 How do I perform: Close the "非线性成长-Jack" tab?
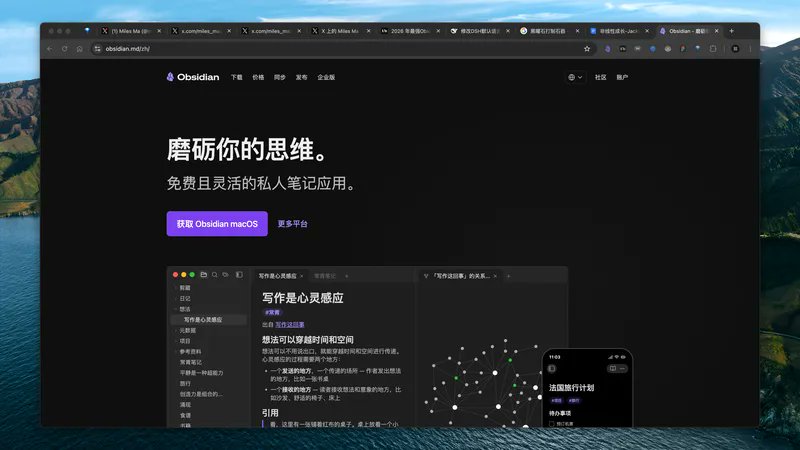pyautogui.click(x=647, y=31)
